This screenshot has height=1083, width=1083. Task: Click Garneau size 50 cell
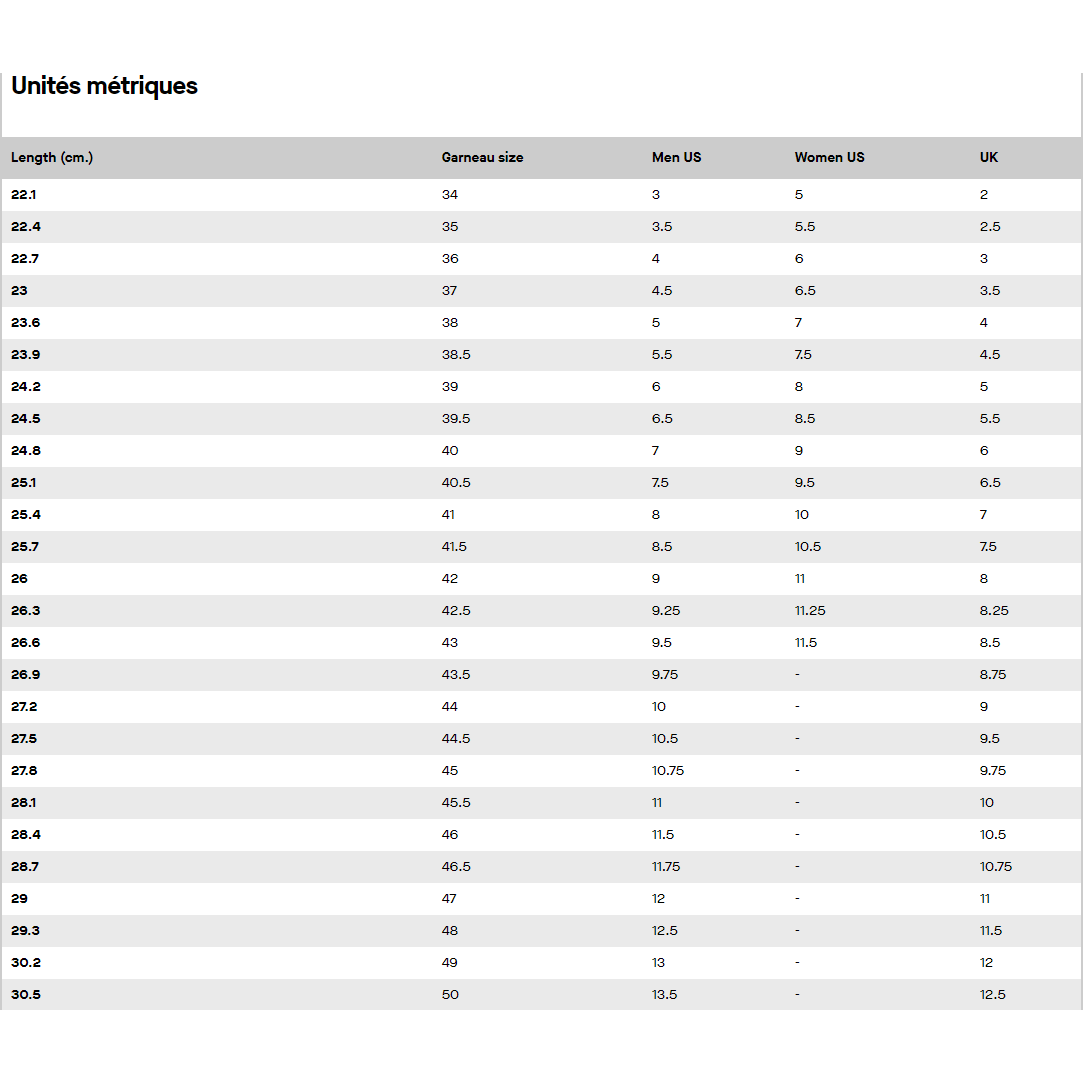click(x=450, y=995)
